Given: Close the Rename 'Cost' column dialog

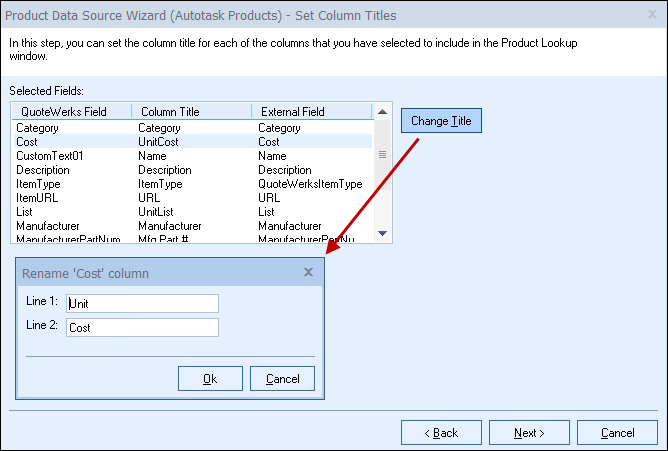Looking at the screenshot, I should click(x=308, y=272).
